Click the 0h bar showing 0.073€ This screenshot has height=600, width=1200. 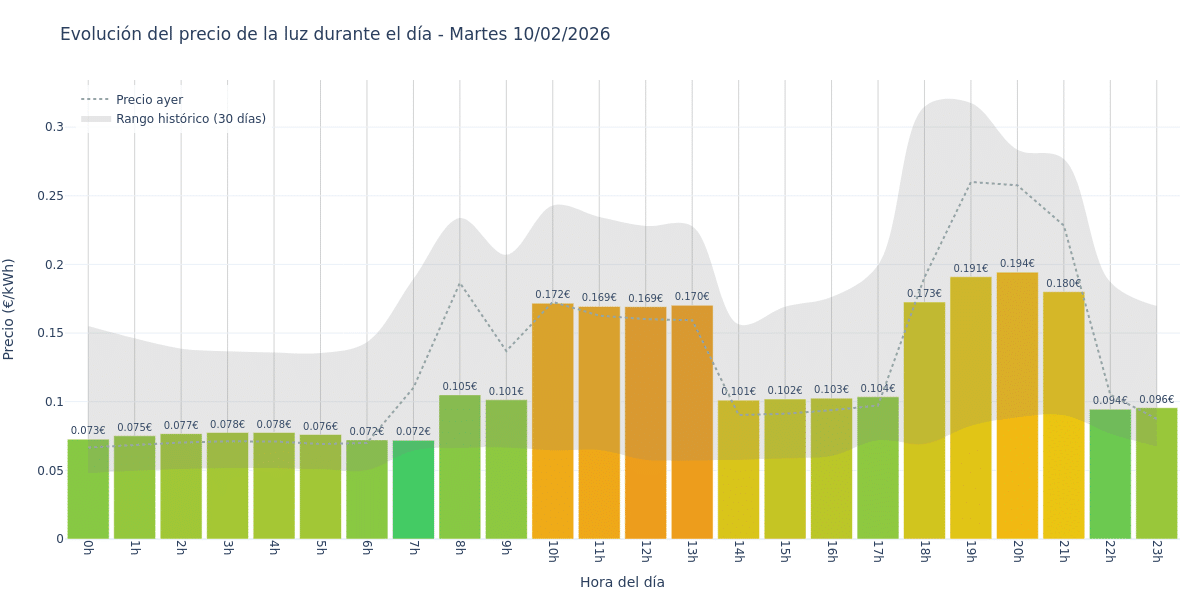click(x=88, y=489)
